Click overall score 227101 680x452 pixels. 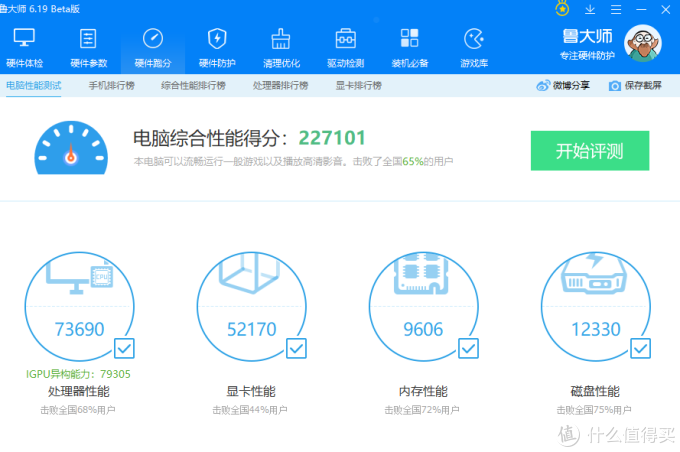point(332,138)
